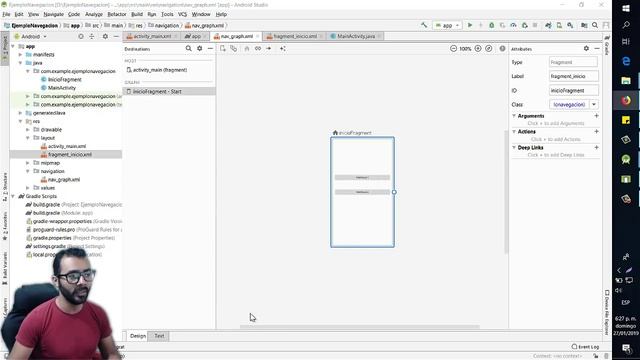Open the Destinations panel settings gear

click(x=200, y=49)
